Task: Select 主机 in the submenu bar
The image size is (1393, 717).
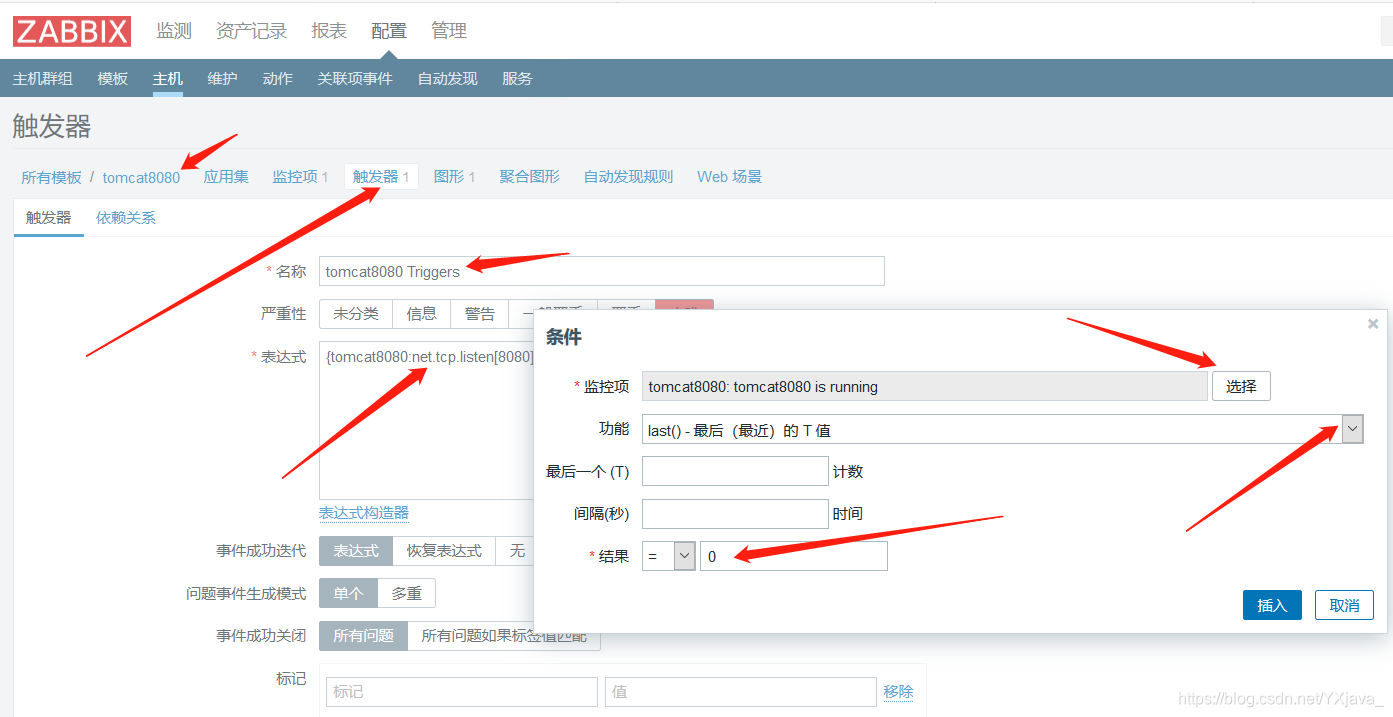Action: tap(168, 78)
